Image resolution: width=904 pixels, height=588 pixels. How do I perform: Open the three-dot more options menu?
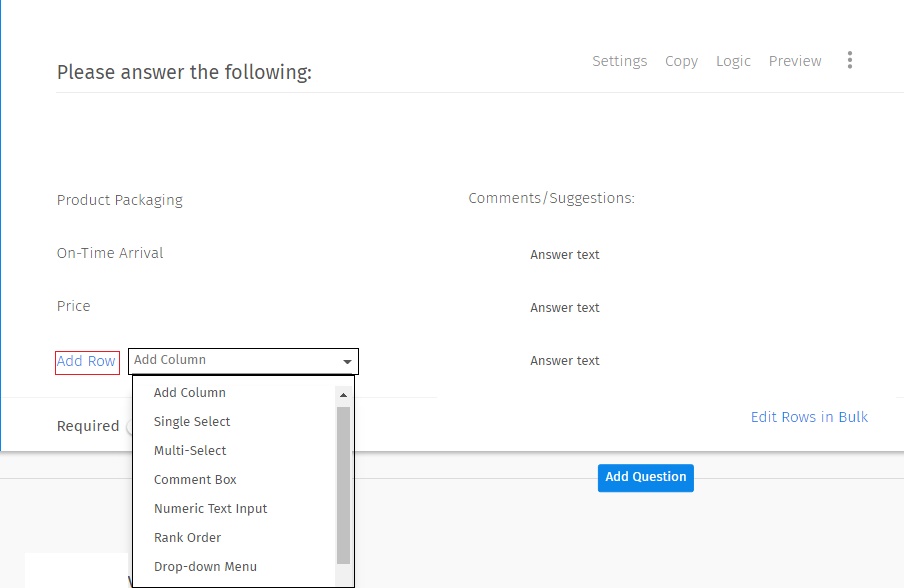point(850,60)
